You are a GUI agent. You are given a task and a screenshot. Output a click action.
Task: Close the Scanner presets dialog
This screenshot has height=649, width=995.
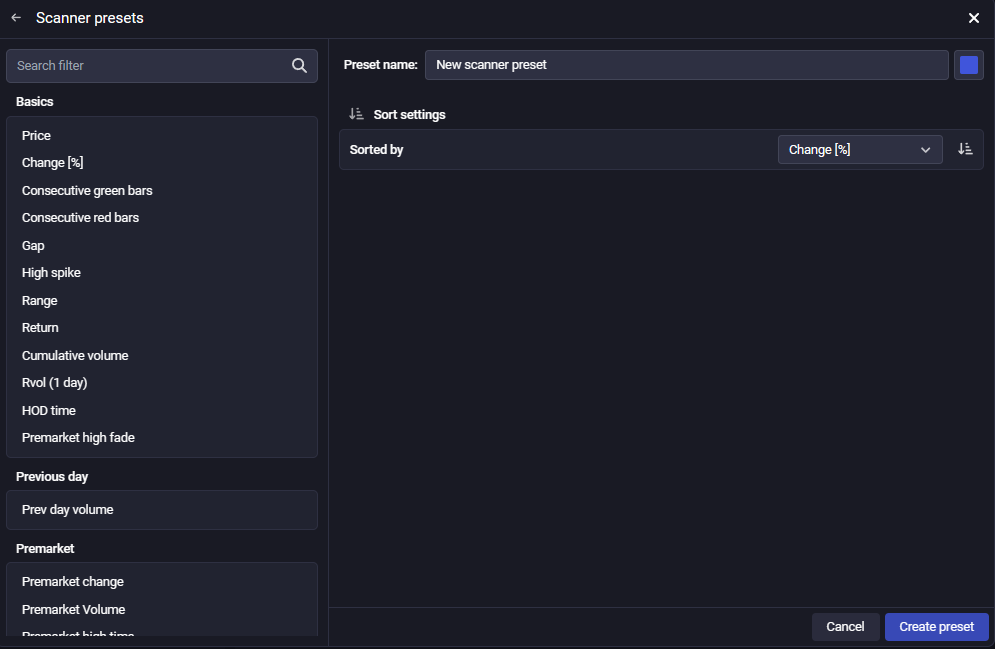(973, 18)
